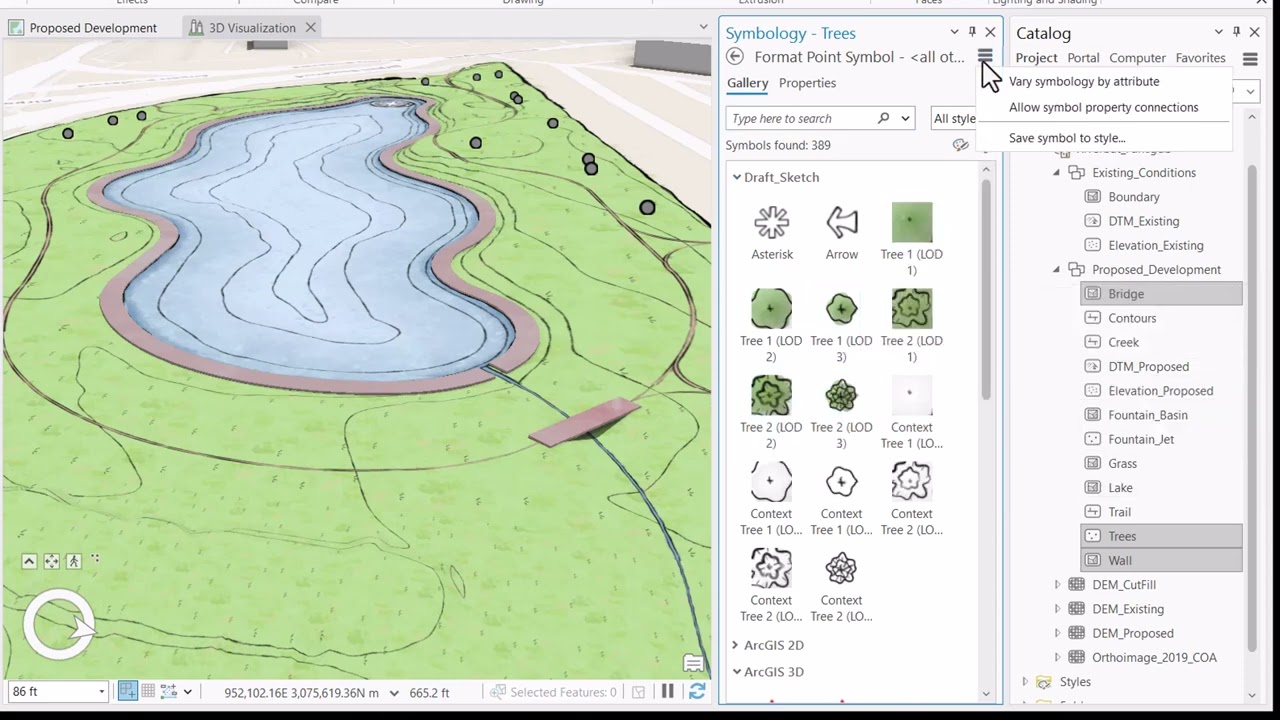
Task: Expand the DEM_CutFill raster
Action: 1058,585
